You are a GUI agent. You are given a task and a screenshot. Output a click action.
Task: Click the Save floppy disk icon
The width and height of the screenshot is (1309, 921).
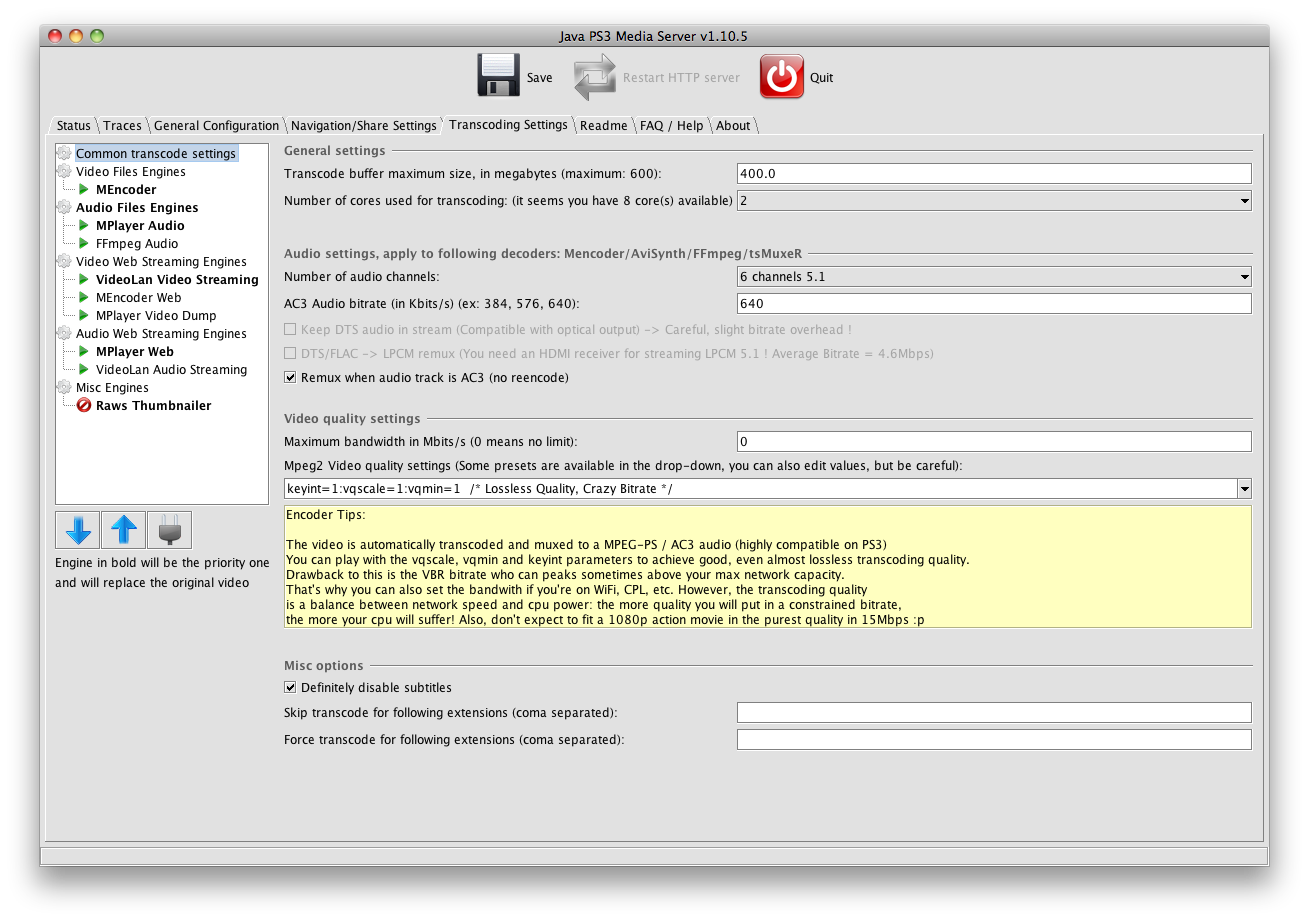coord(498,76)
